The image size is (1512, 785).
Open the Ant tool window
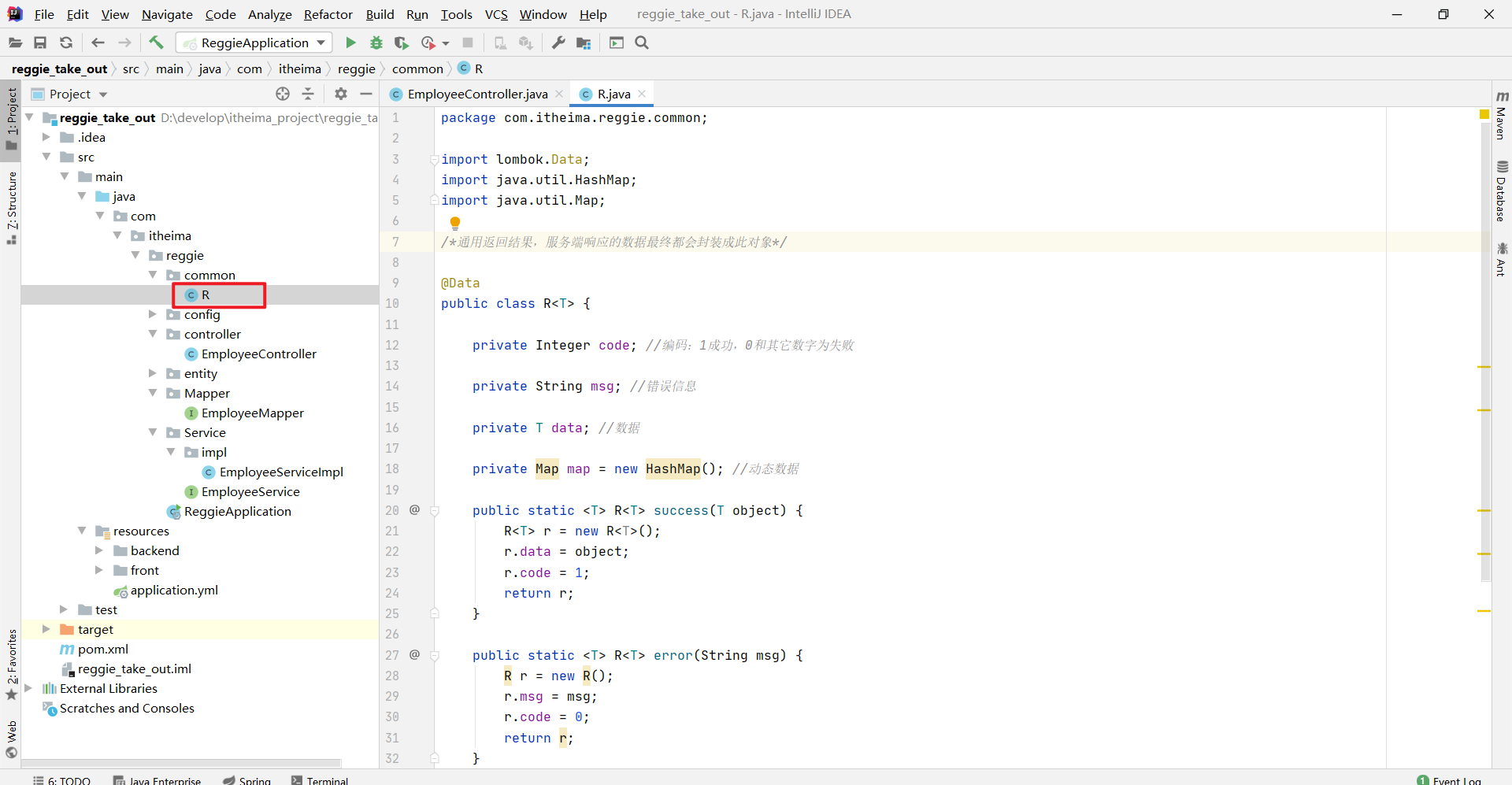(x=1502, y=259)
